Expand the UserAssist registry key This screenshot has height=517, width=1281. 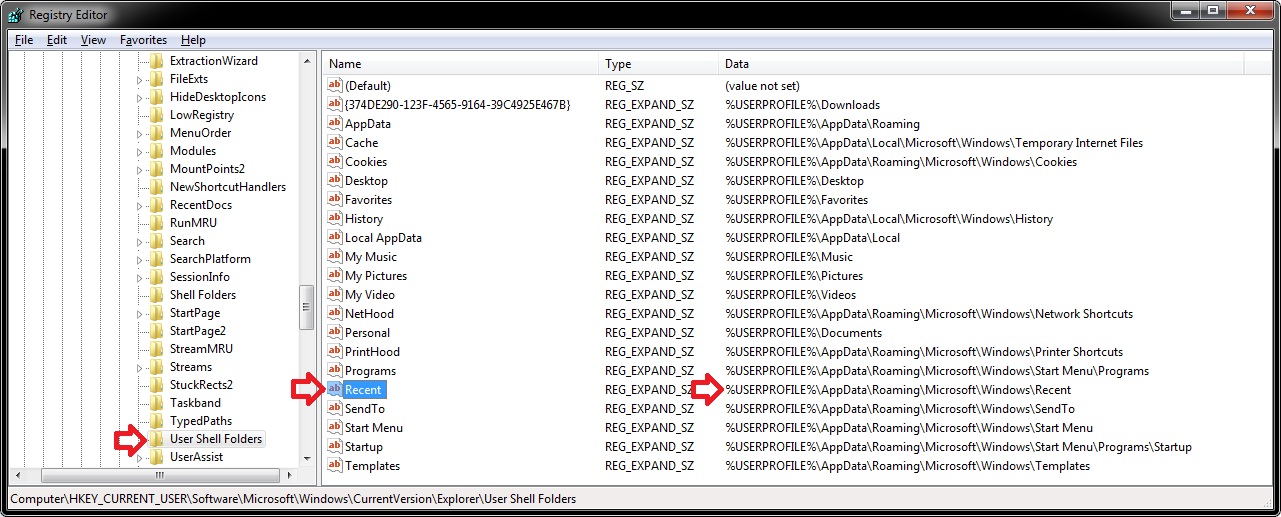pos(140,457)
